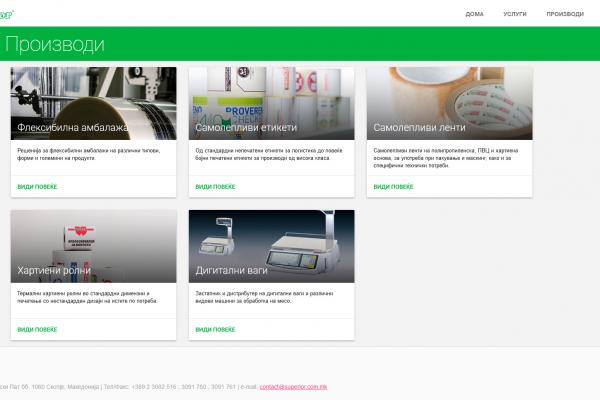Go to the УСЛУГИ menu item

(515, 14)
